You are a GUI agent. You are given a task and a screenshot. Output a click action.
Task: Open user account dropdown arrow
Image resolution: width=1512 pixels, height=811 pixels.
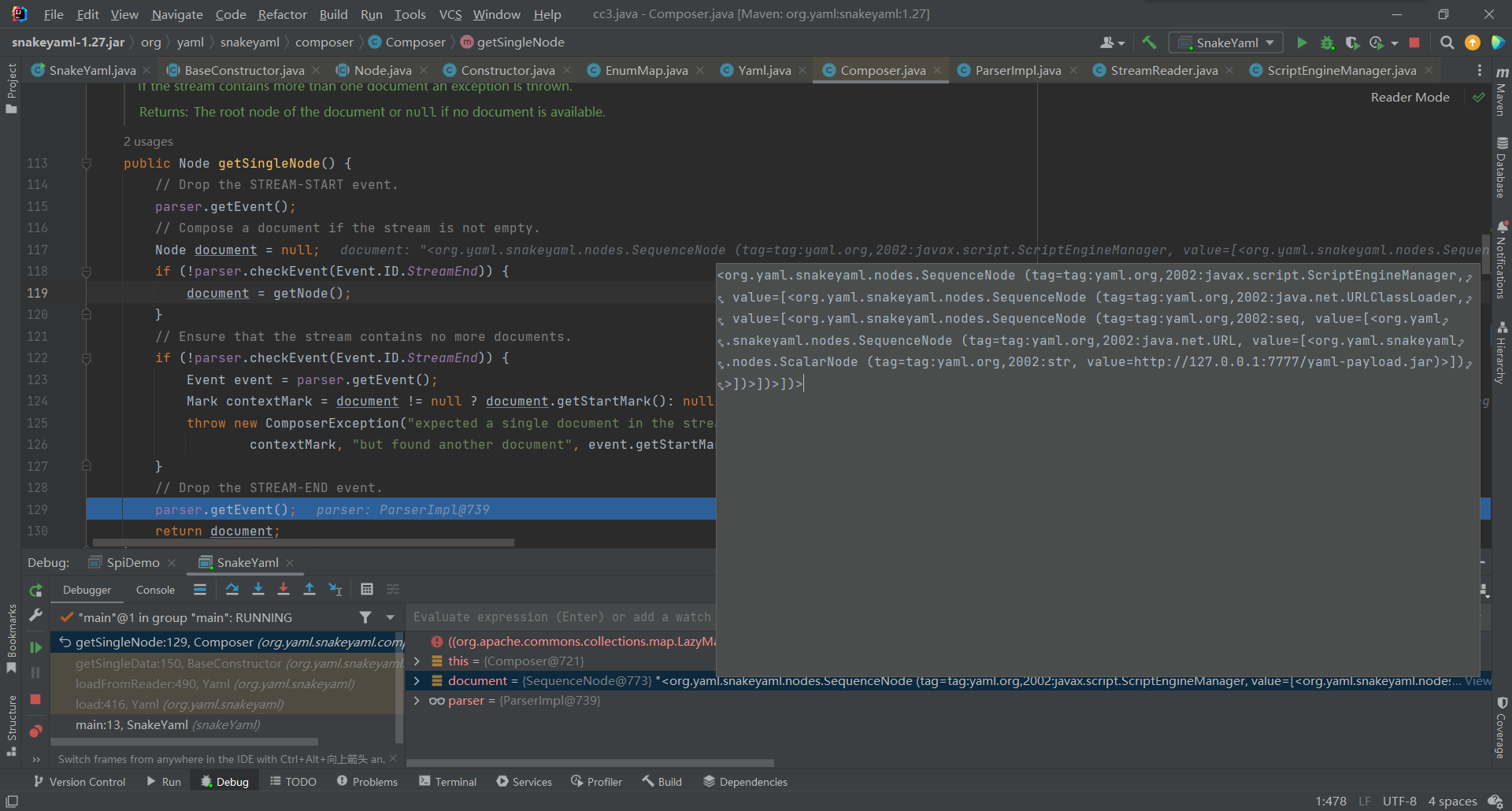point(1121,43)
